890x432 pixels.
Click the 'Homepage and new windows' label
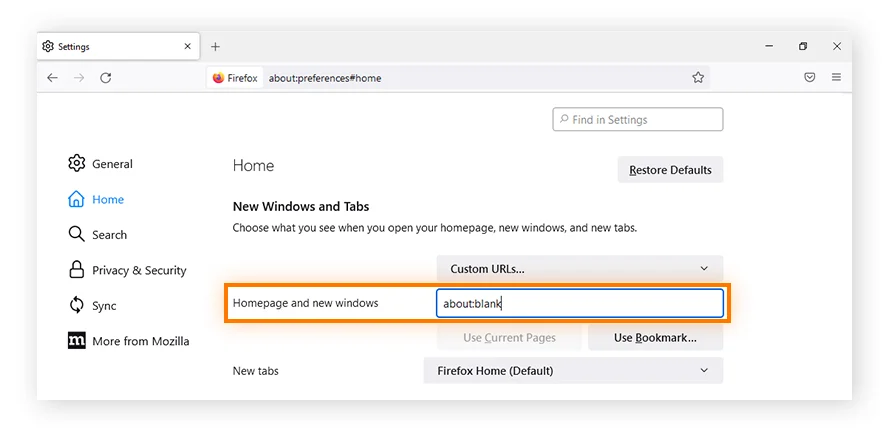[305, 303]
